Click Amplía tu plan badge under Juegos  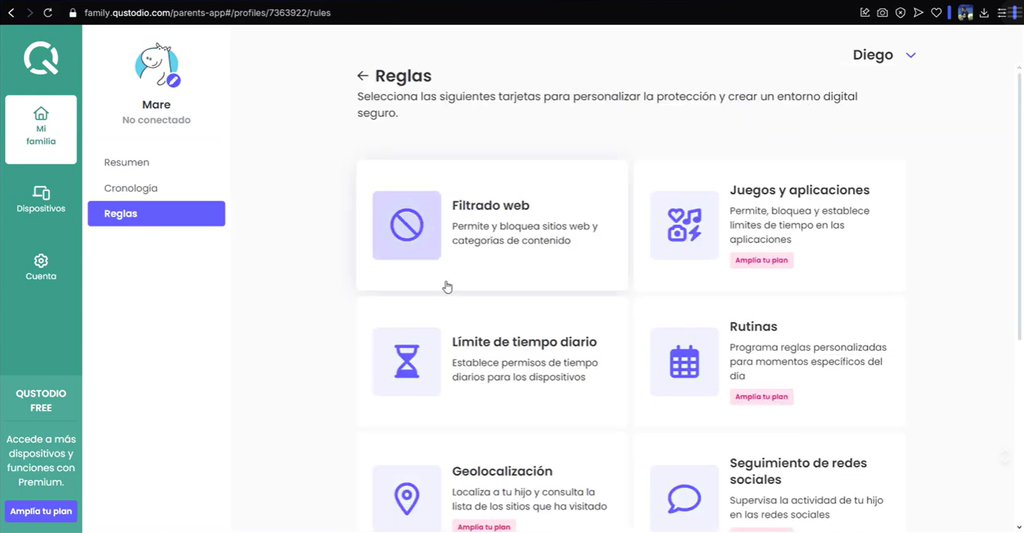[x=761, y=260]
